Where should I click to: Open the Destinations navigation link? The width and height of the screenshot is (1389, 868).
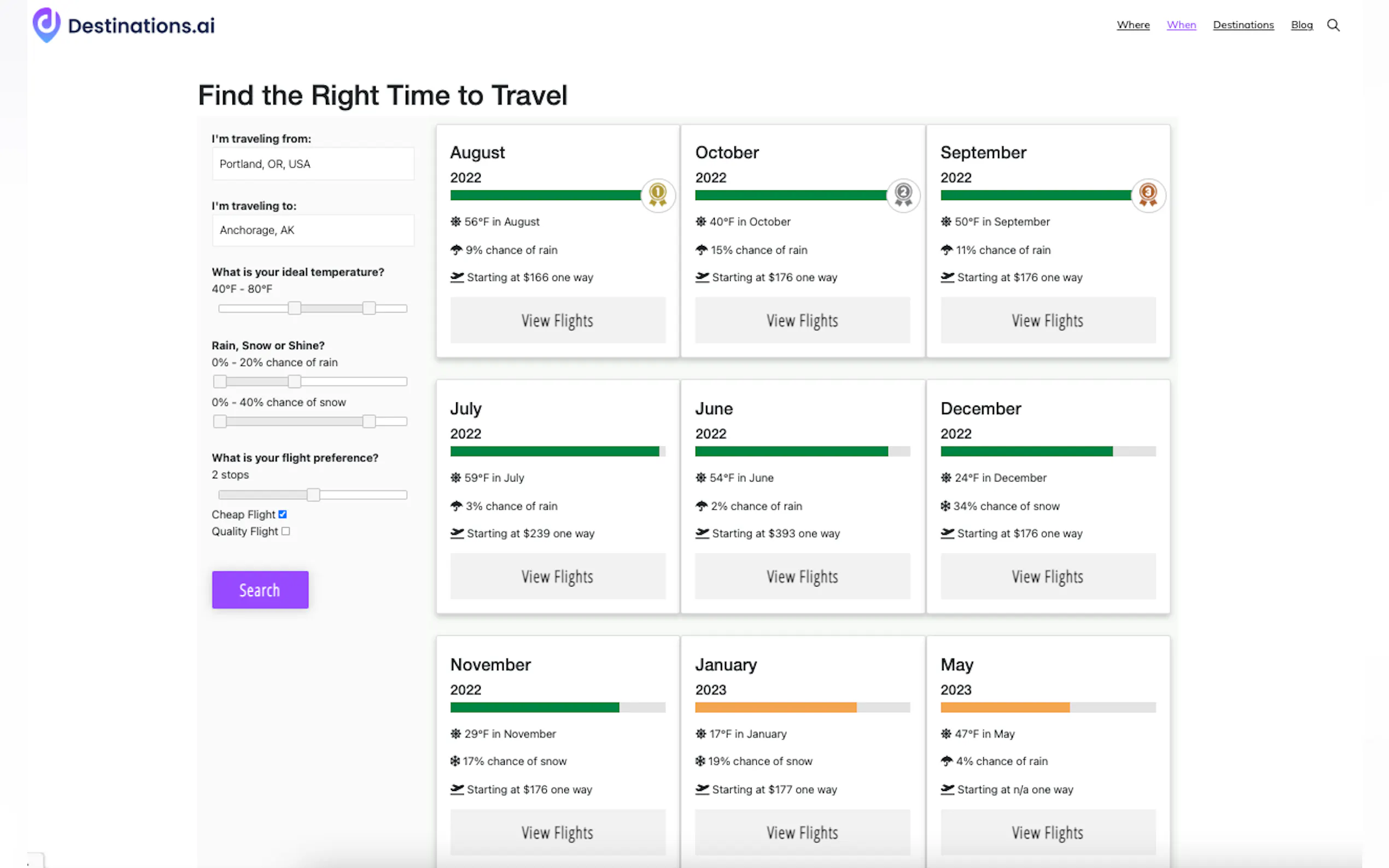click(x=1242, y=25)
